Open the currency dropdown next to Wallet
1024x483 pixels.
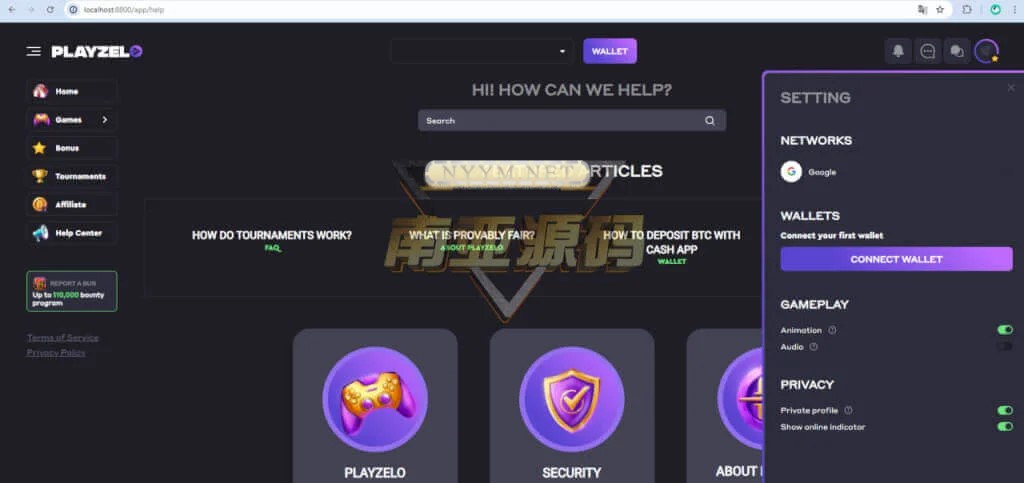point(481,51)
